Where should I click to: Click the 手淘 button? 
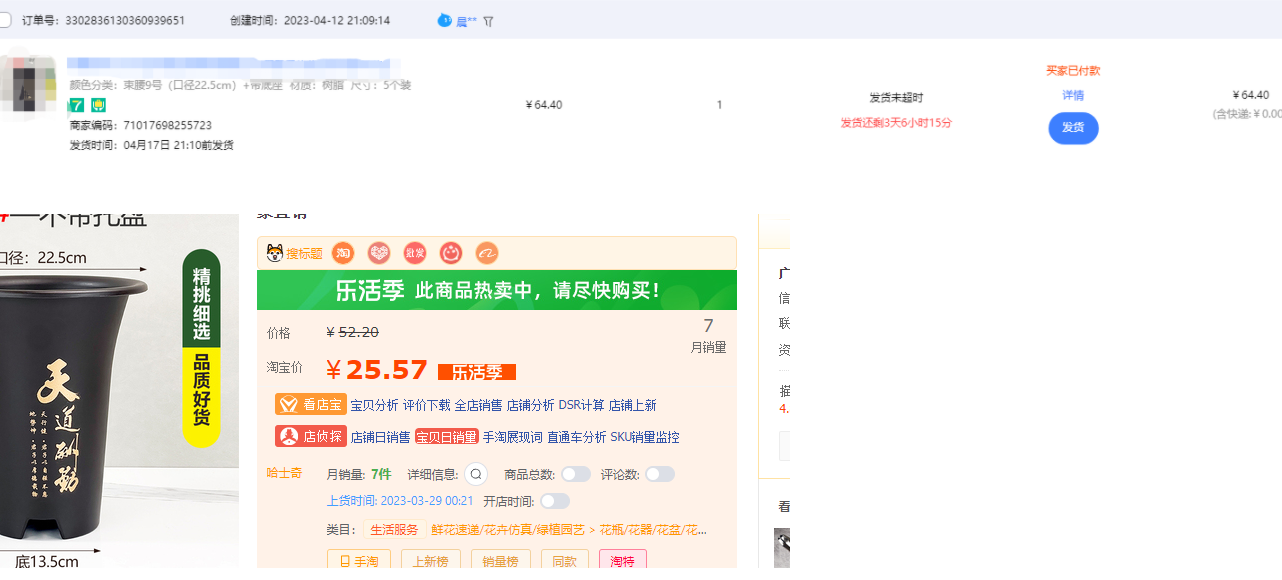coord(359,561)
